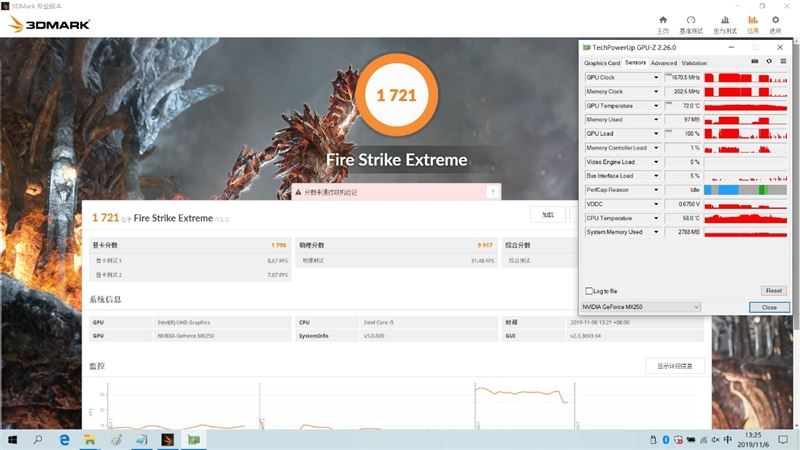Open Validation tab in GPU-Z
Screen dimensions: 800x450
[x=694, y=63]
